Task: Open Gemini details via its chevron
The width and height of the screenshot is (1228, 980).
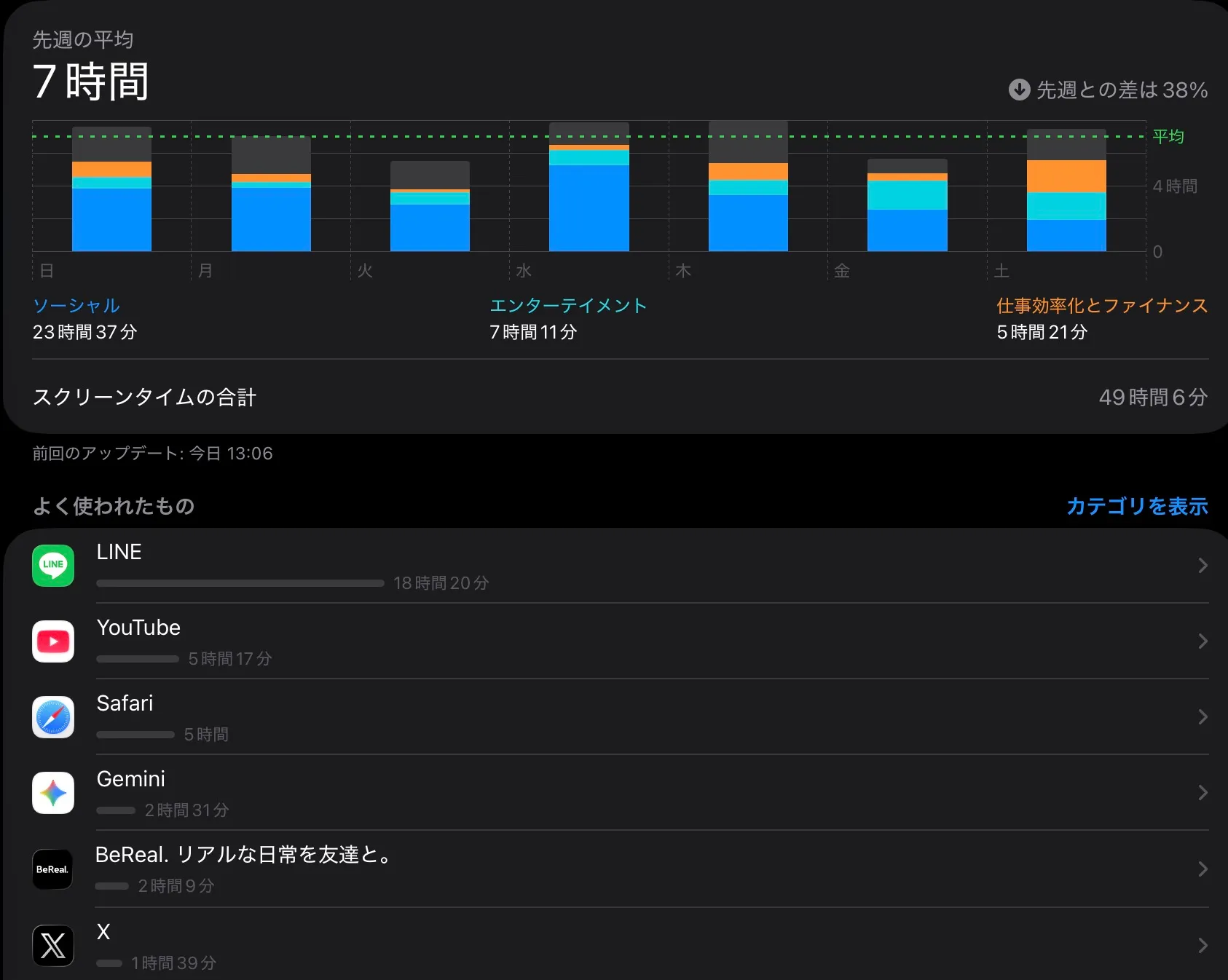Action: [x=1203, y=793]
